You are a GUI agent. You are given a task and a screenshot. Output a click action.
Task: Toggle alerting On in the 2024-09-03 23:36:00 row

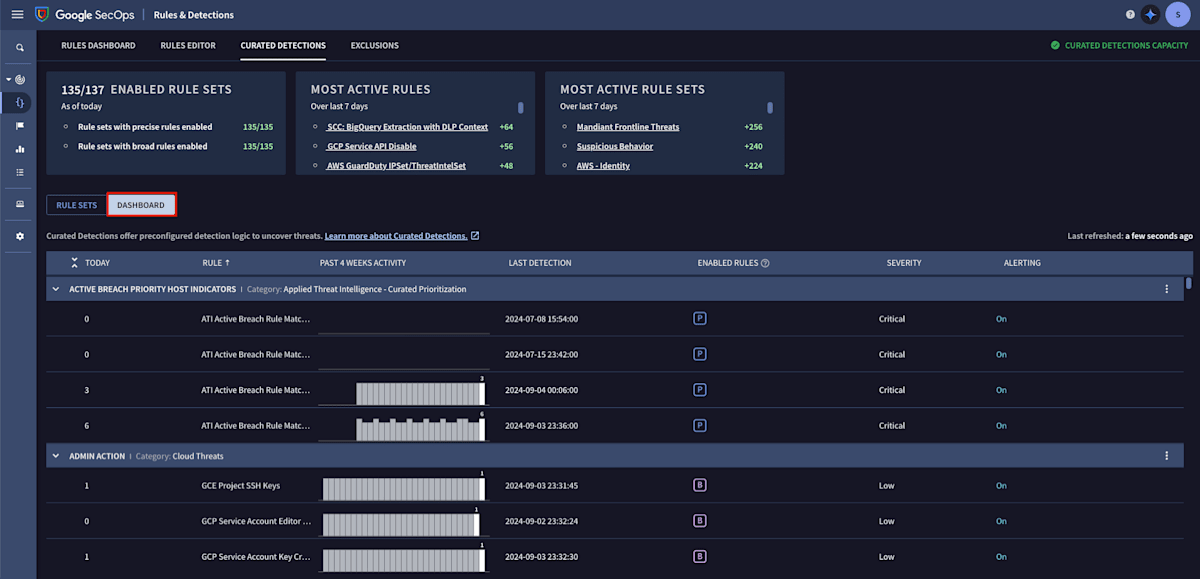[1001, 425]
